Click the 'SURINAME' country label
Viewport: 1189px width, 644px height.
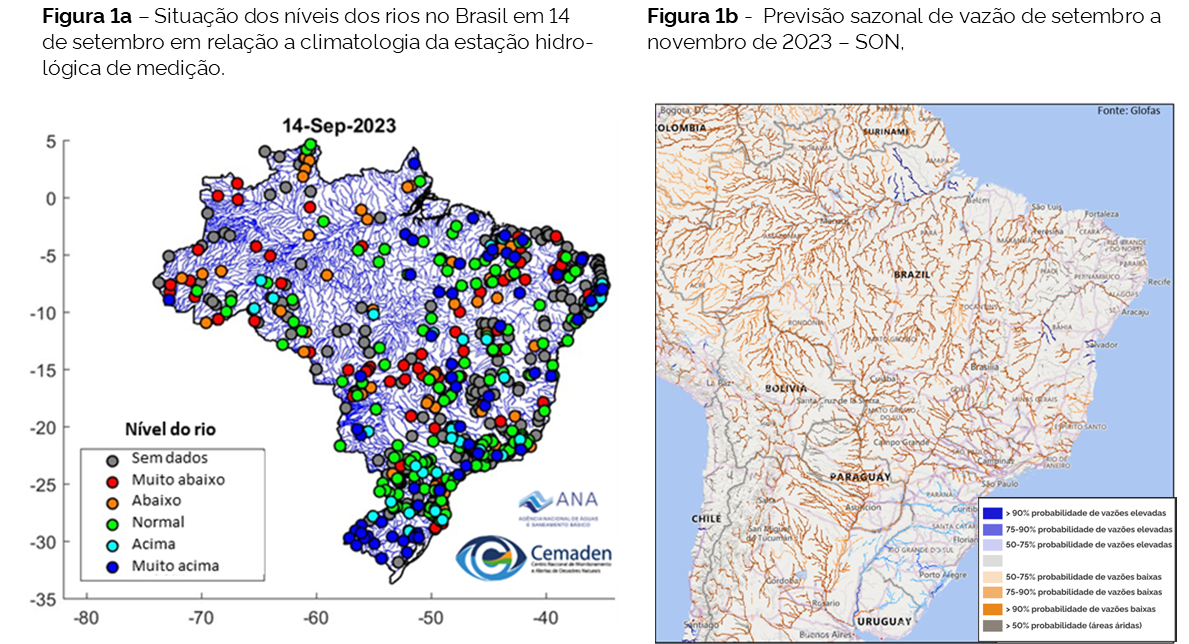(886, 132)
